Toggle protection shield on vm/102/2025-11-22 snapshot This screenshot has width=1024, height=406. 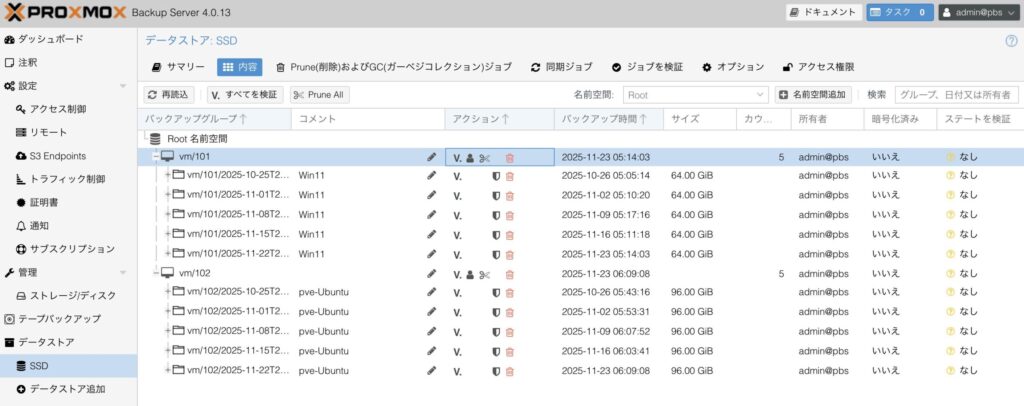pyautogui.click(x=495, y=370)
